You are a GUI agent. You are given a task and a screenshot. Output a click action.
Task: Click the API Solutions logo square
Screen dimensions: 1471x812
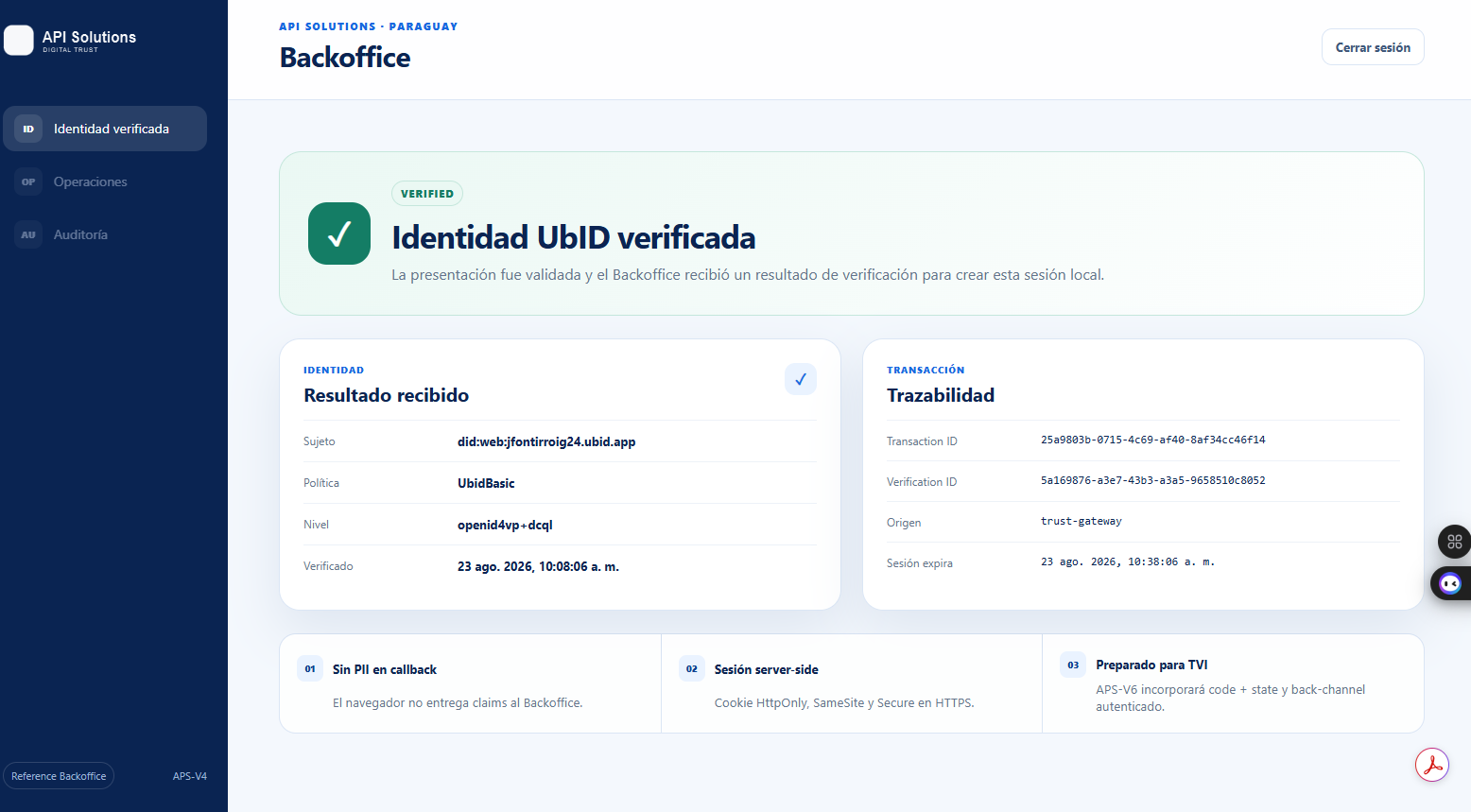coord(19,41)
